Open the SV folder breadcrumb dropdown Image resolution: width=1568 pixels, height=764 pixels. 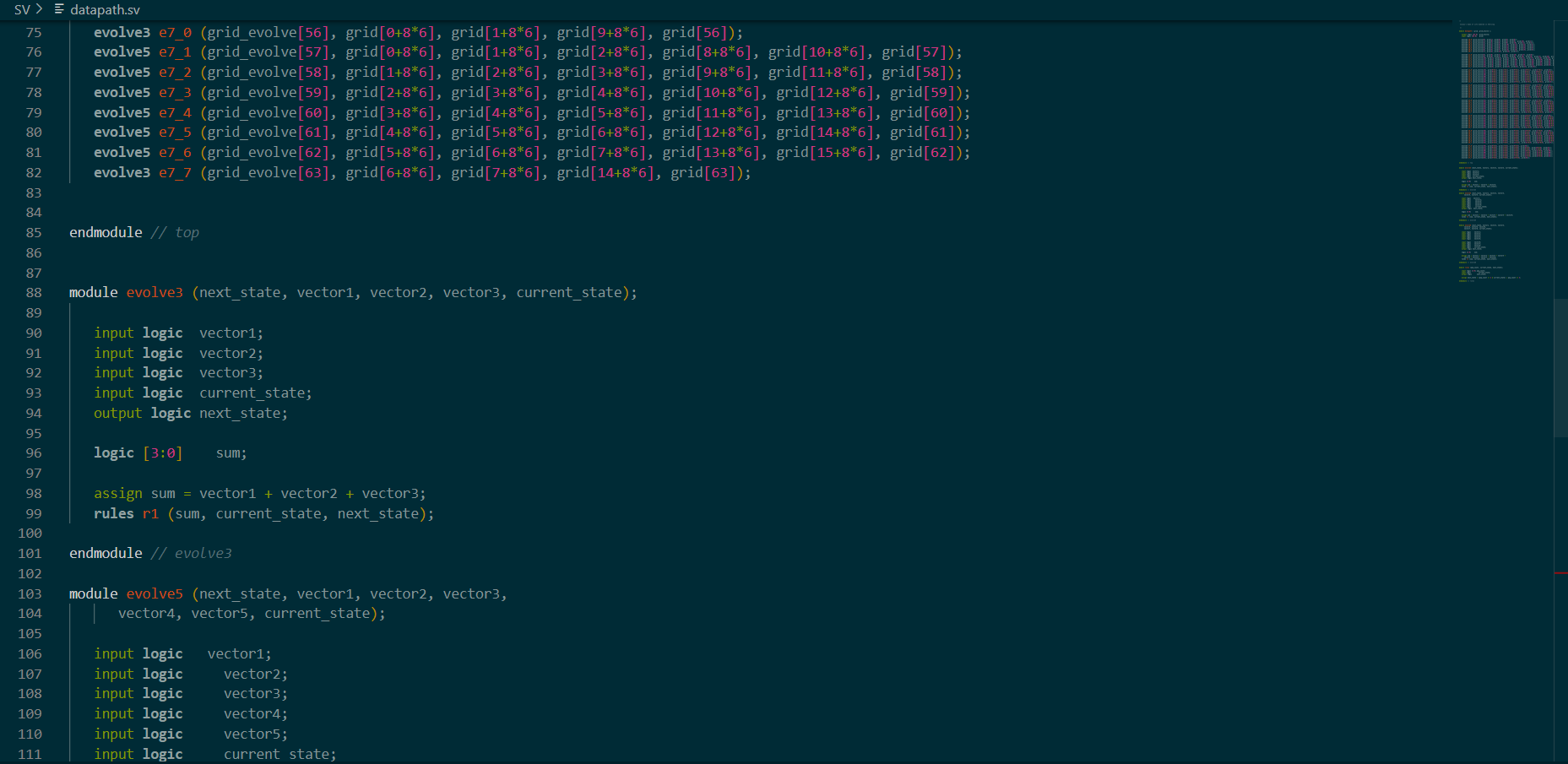[21, 9]
